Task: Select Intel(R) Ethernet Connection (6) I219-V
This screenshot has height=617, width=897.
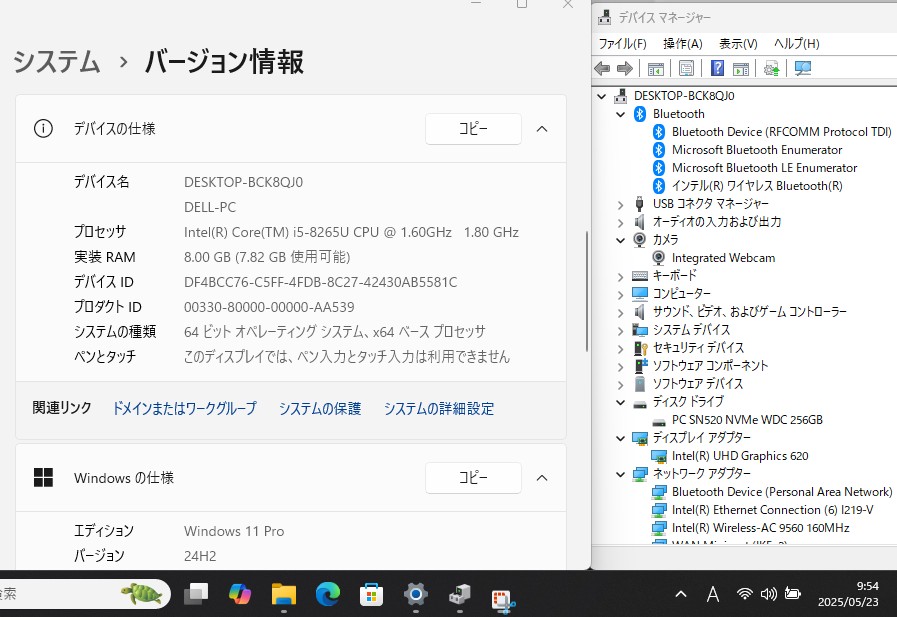Action: pos(772,509)
